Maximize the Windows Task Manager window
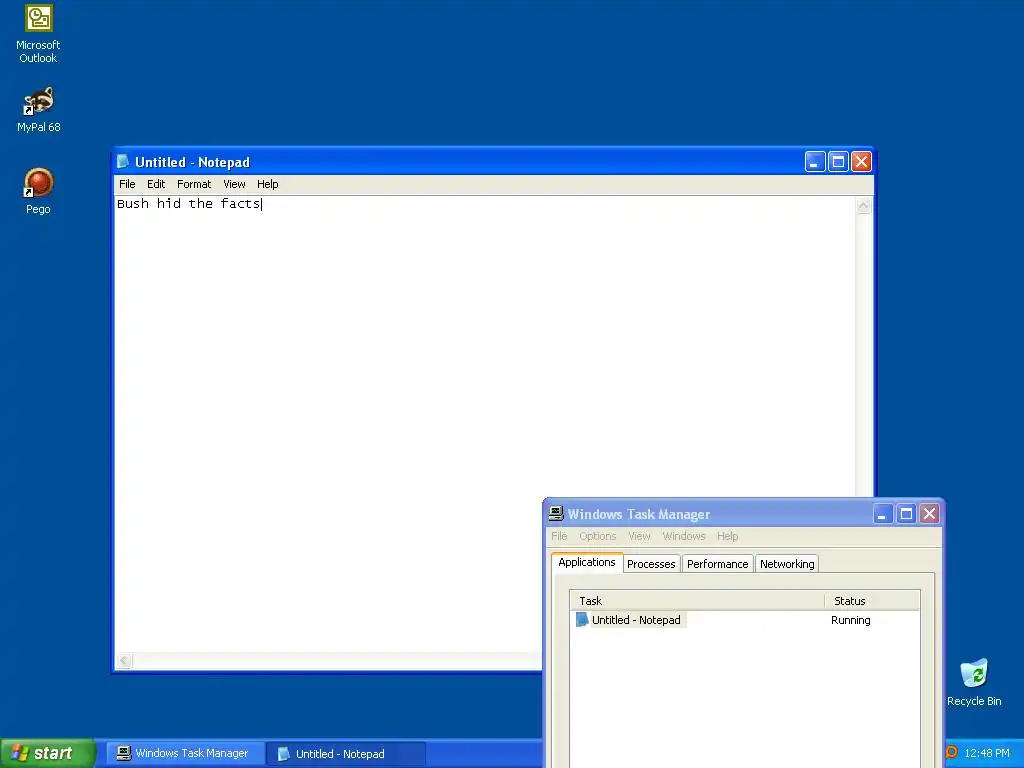Screen dimensions: 1024x768 (906, 514)
